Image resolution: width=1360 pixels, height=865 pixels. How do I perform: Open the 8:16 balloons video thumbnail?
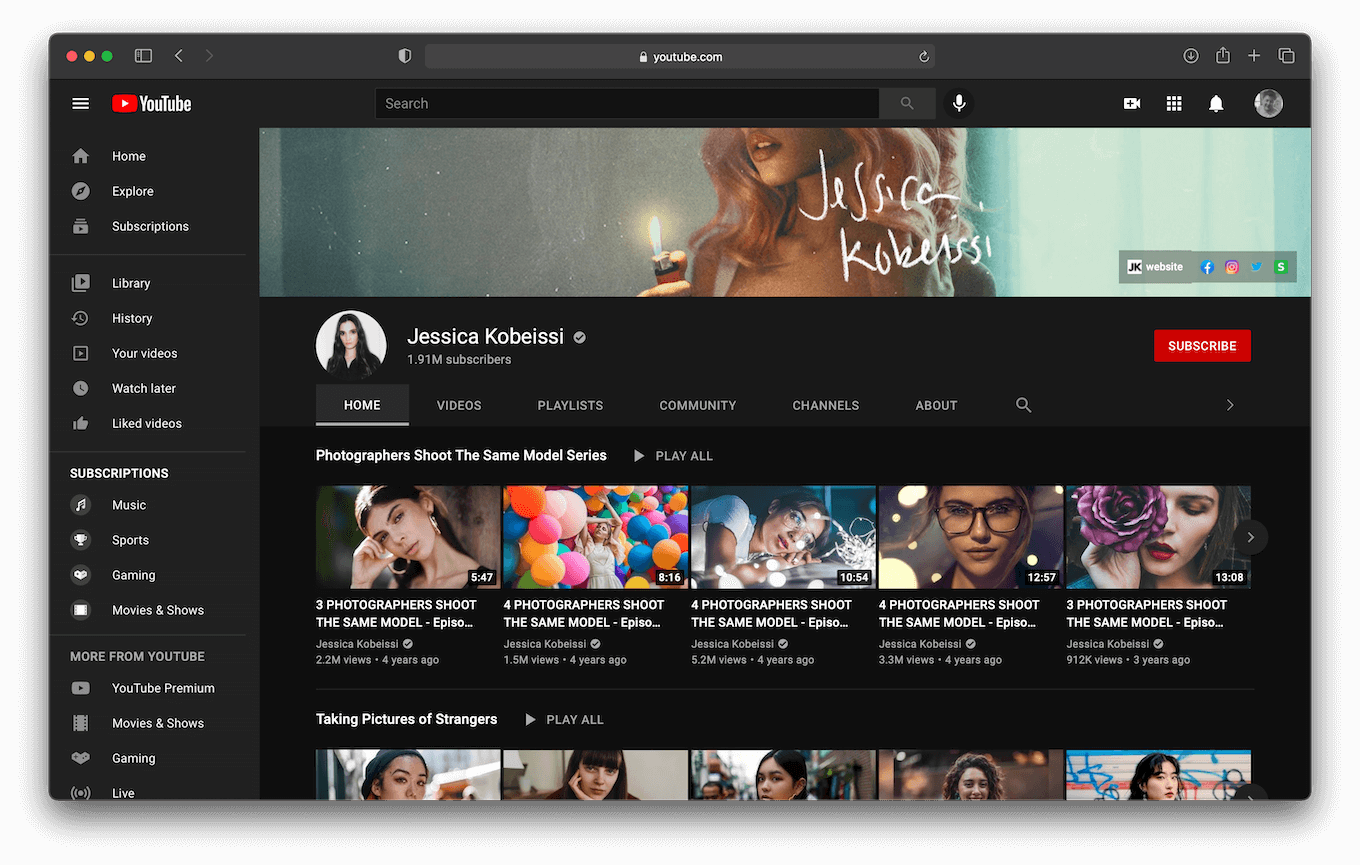coord(596,537)
